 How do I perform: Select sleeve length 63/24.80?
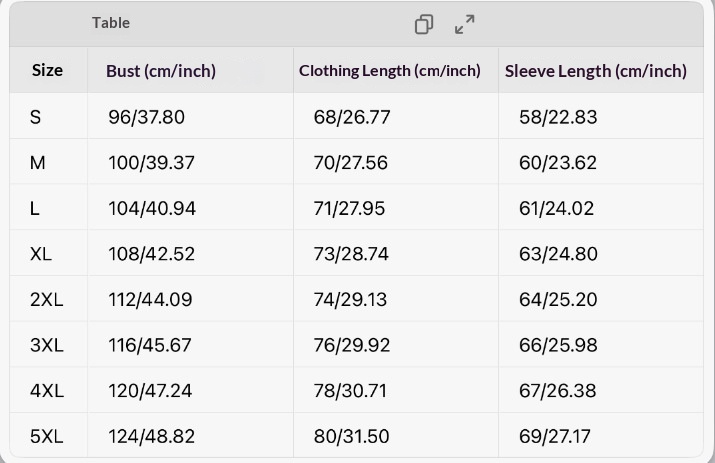[x=558, y=254]
